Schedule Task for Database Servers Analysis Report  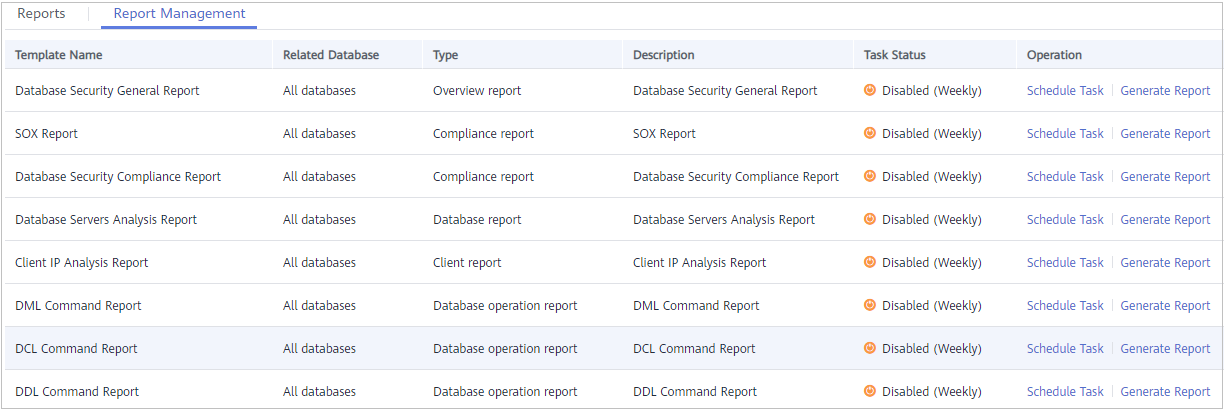(x=1065, y=219)
